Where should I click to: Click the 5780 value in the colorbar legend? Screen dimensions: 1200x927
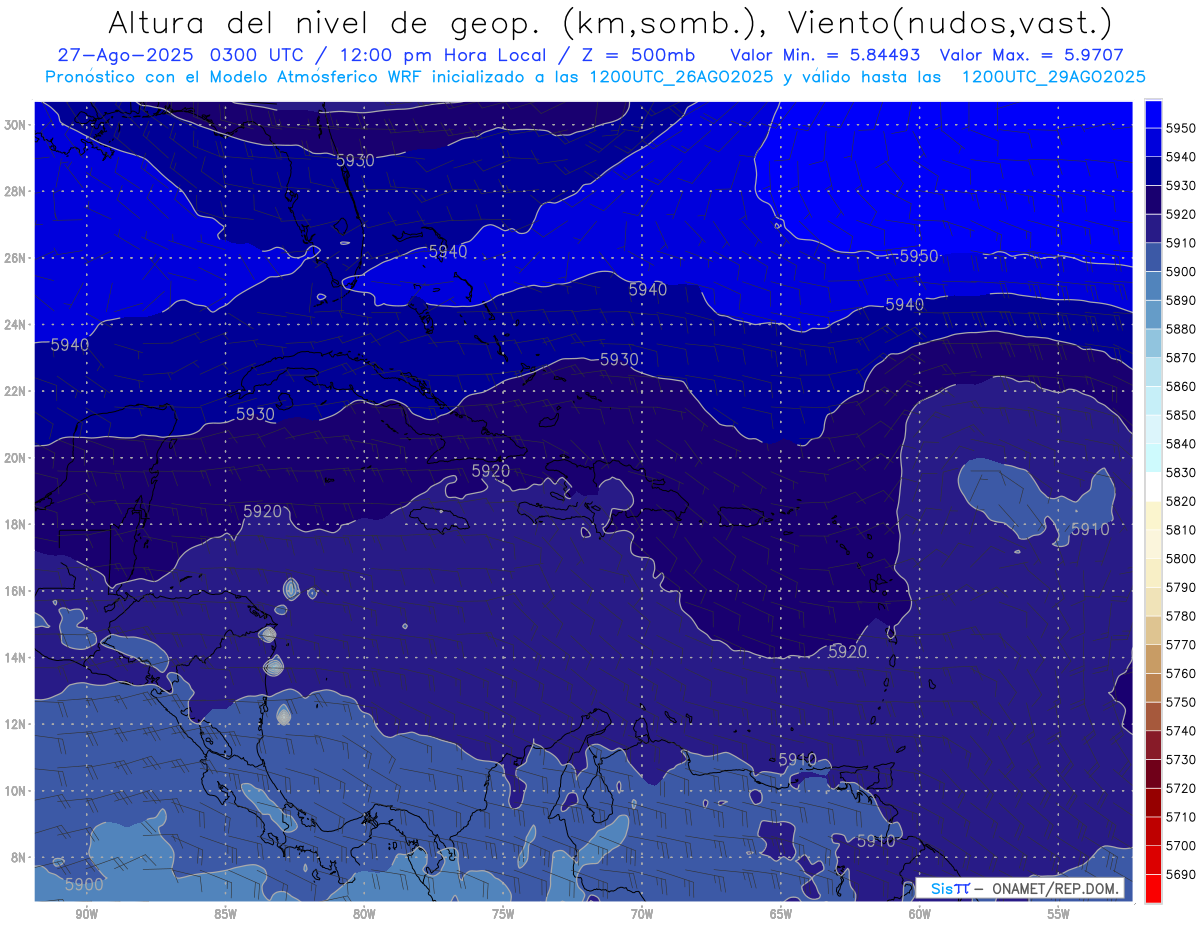1181,616
